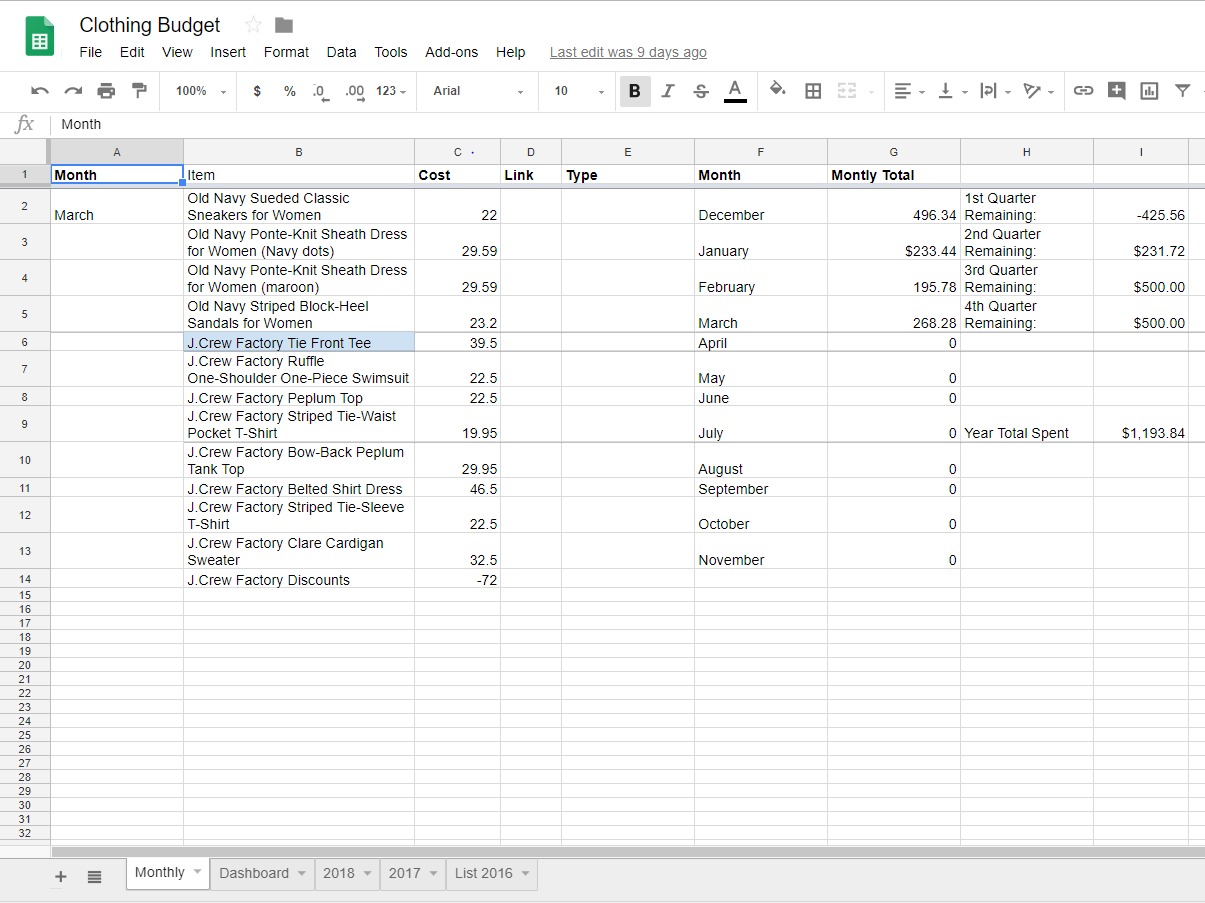The height and width of the screenshot is (903, 1205).
Task: Click the Insert comment icon
Action: tap(1117, 91)
